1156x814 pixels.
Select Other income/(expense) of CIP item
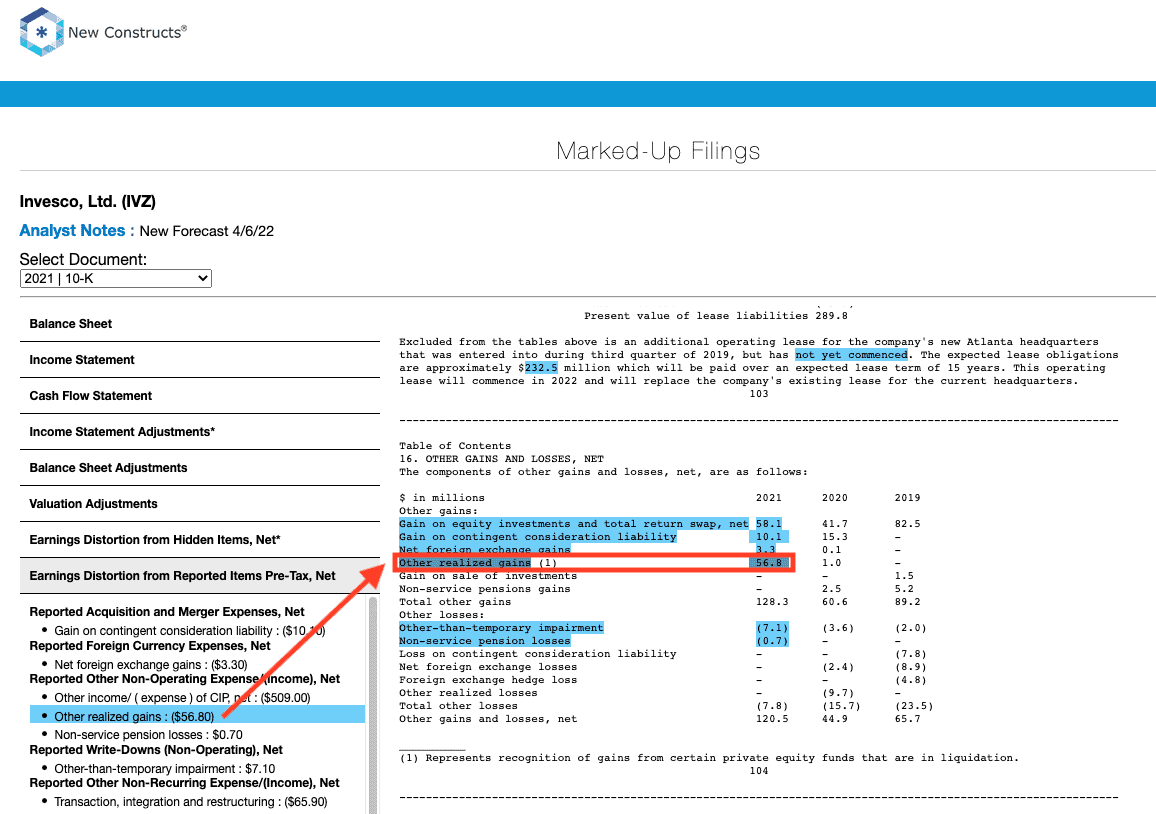[x=182, y=698]
